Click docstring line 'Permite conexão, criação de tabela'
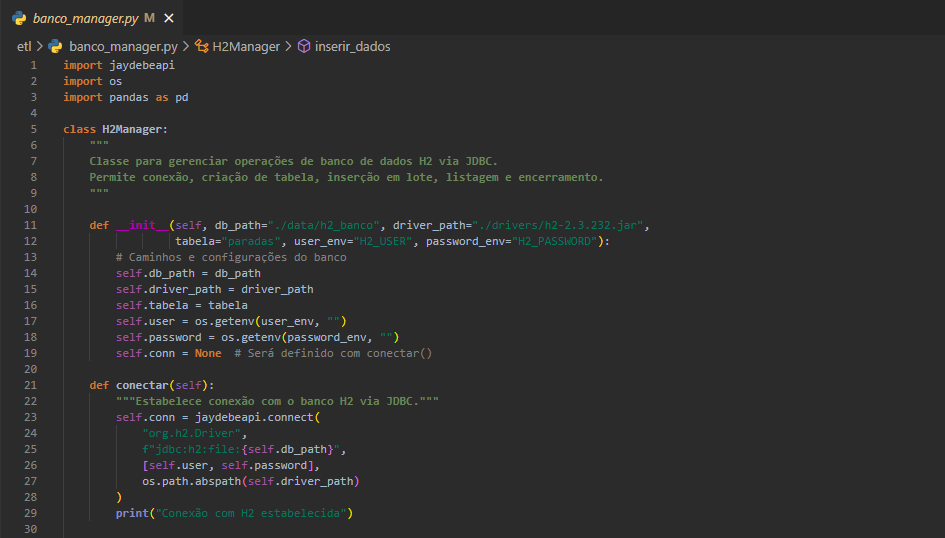Screen dimensions: 945x538 click(346, 177)
